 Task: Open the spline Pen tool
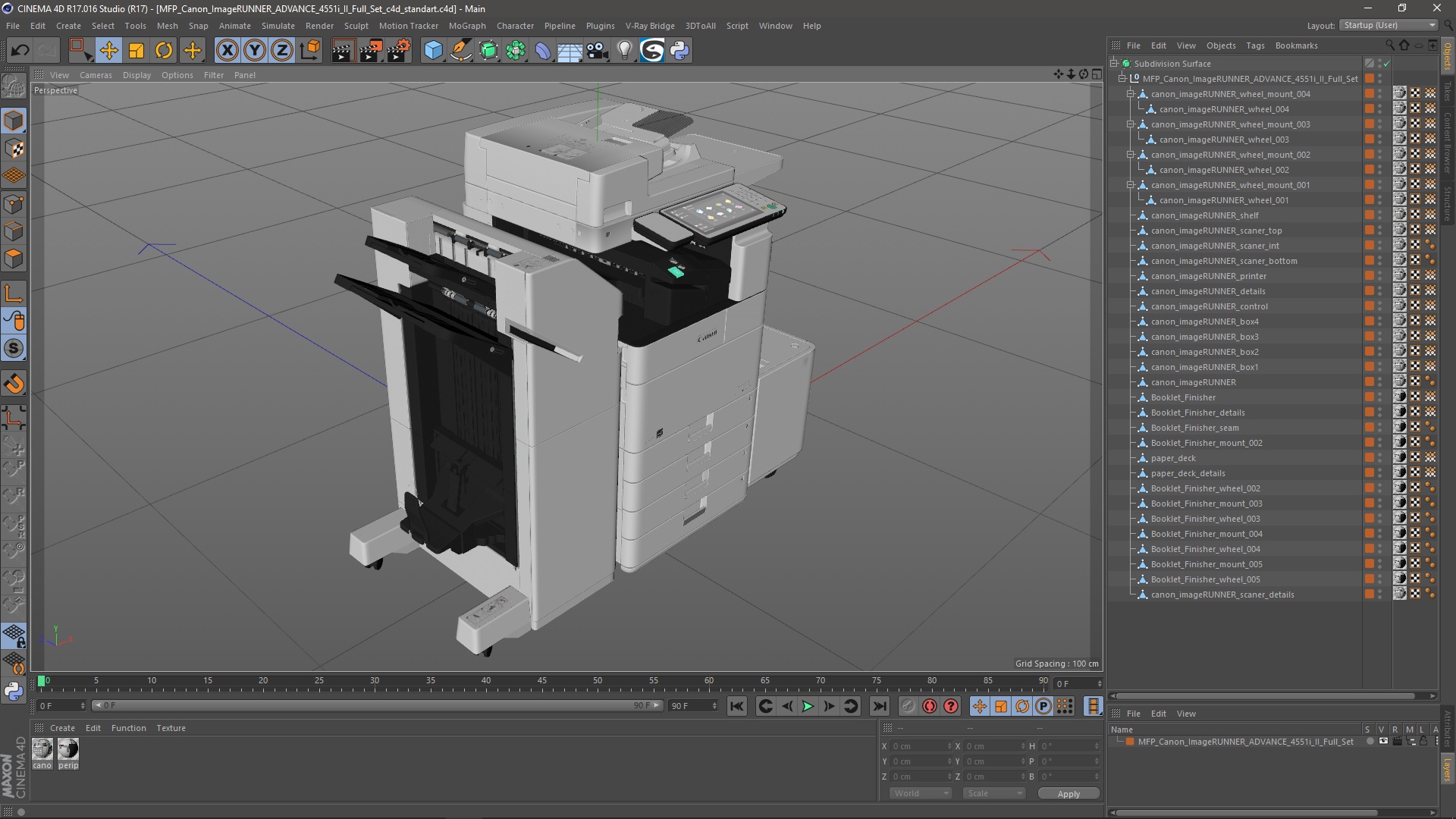(x=460, y=51)
